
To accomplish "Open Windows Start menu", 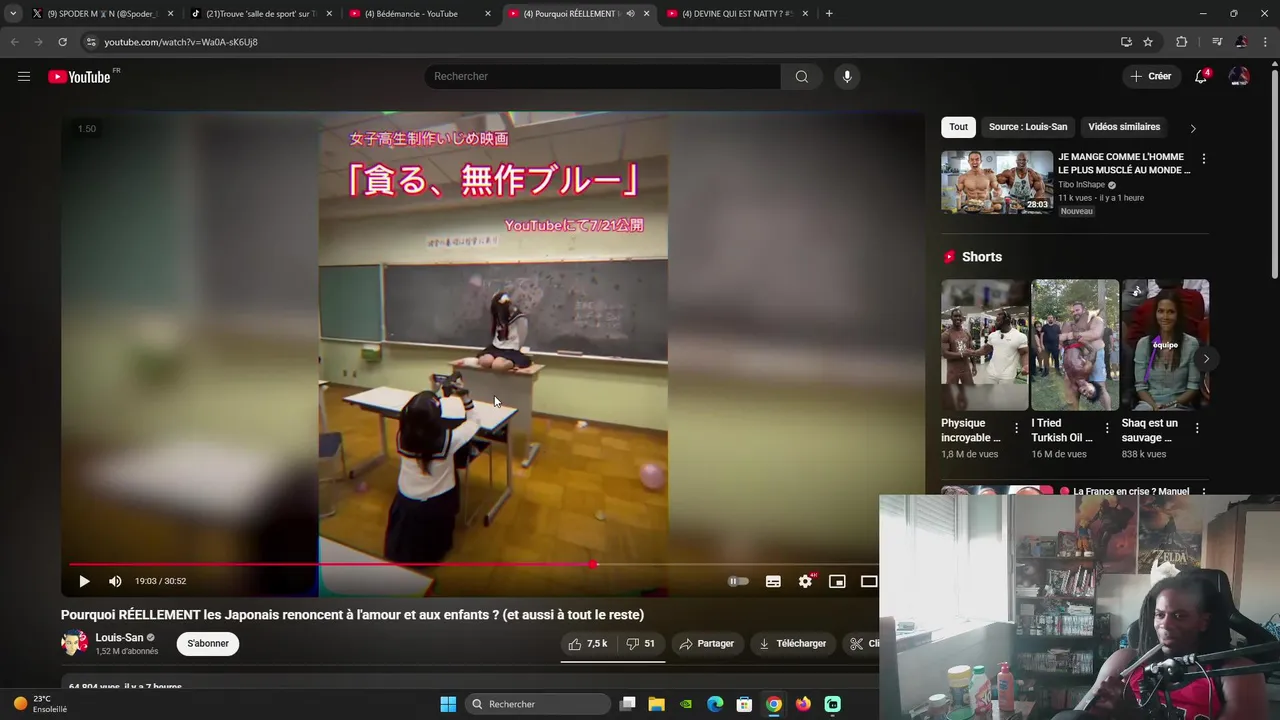I will pos(448,704).
